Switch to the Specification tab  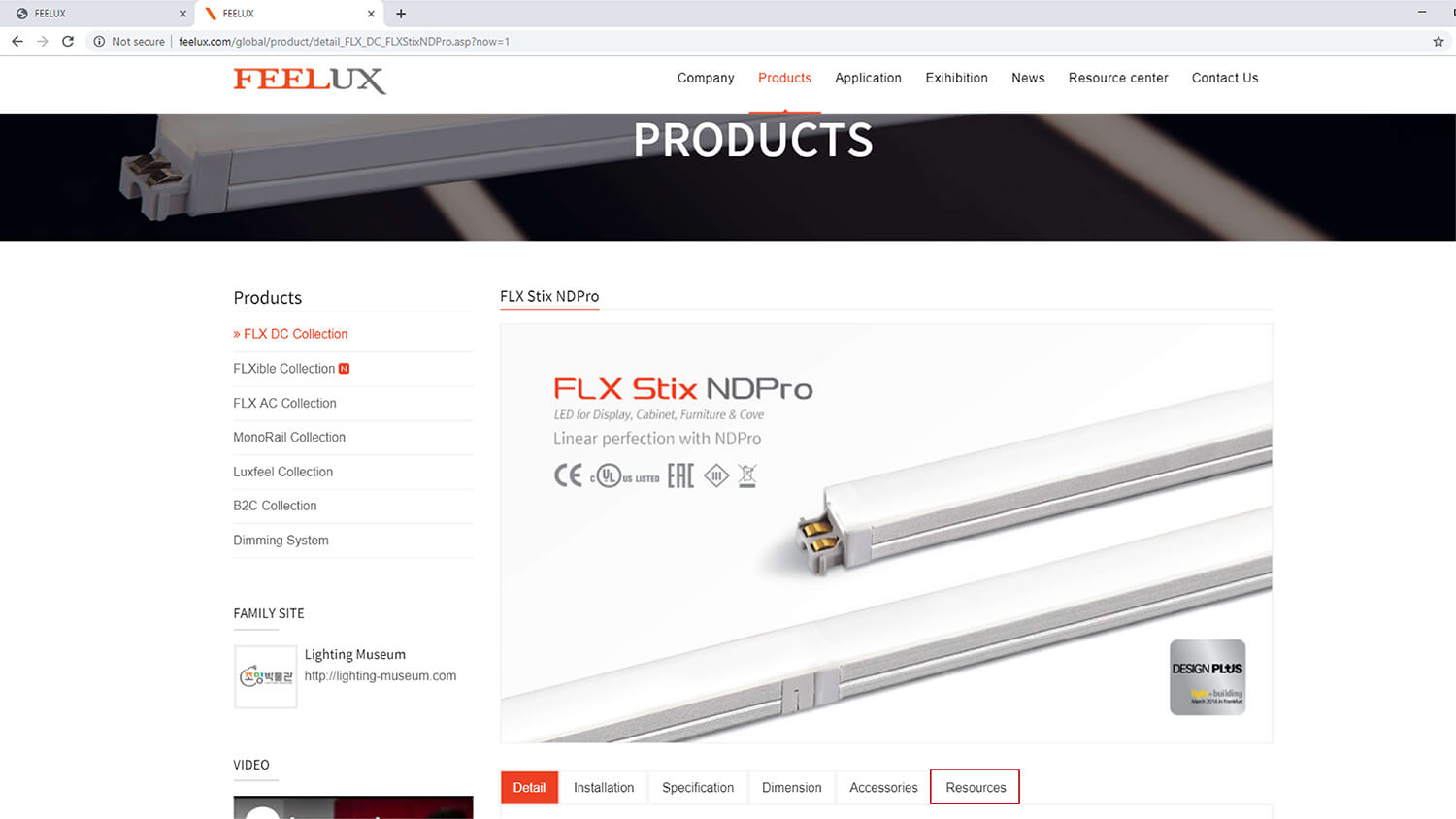pos(698,787)
